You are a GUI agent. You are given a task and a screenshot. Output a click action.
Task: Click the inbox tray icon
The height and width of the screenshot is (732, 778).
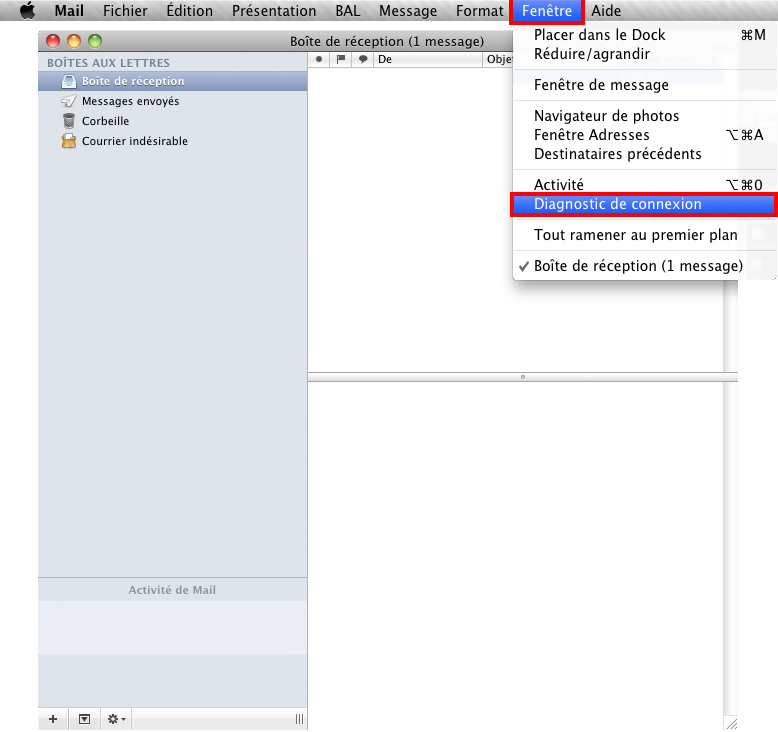[69, 81]
